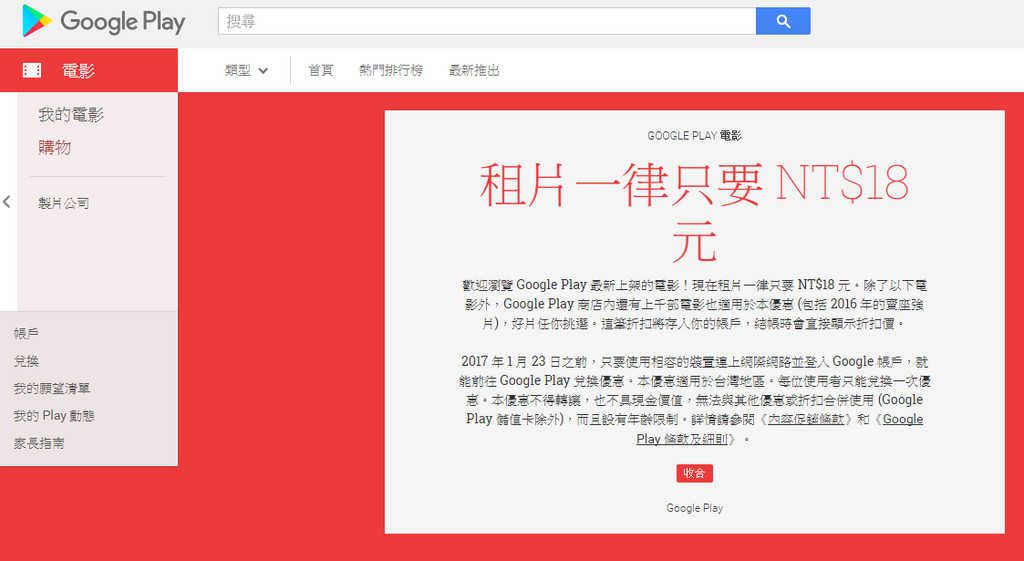Go to the 首頁 tab
Screen dimensions: 1024x561
pos(320,70)
